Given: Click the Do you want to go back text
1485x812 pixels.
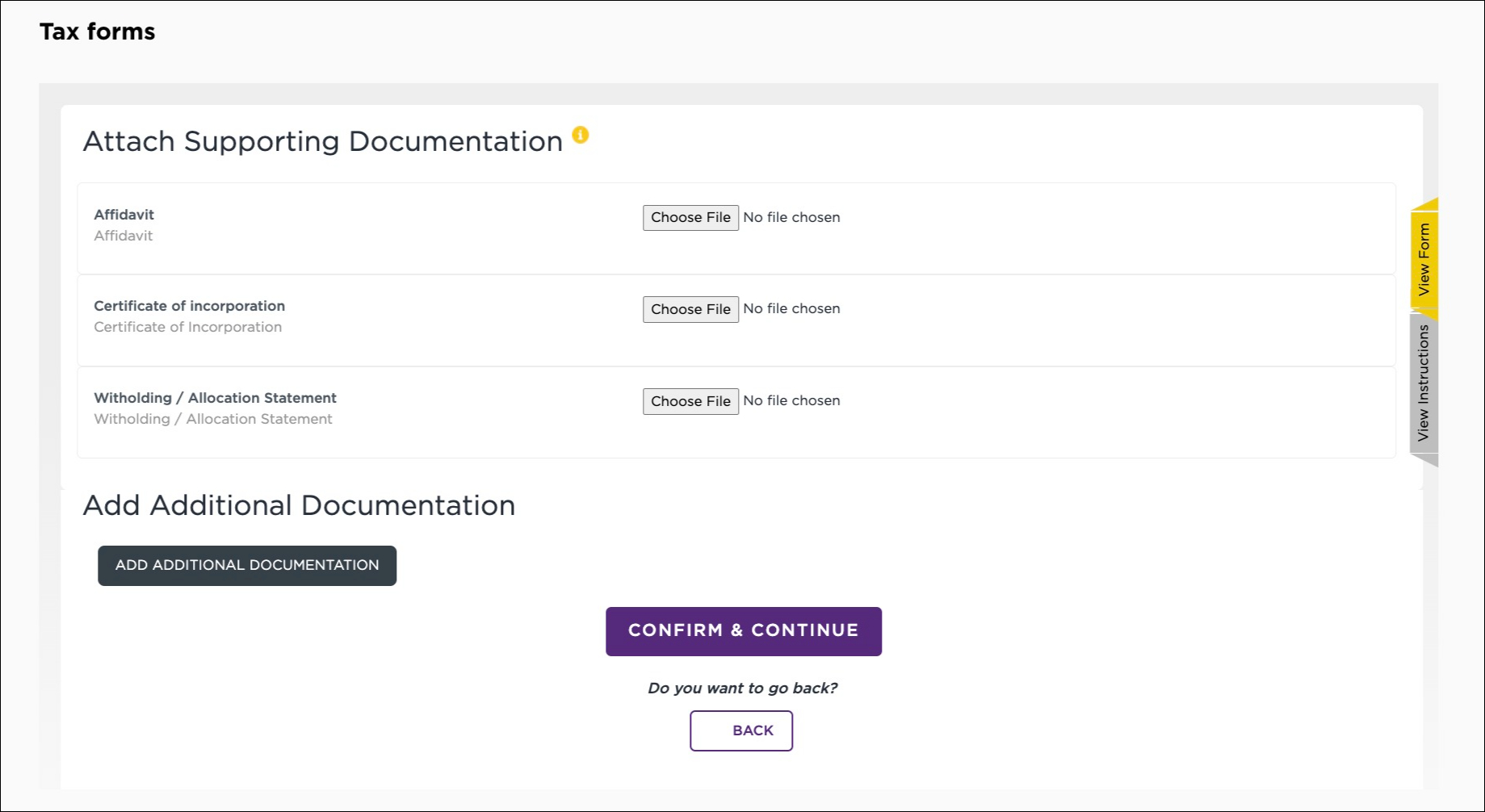Looking at the screenshot, I should click(x=742, y=688).
